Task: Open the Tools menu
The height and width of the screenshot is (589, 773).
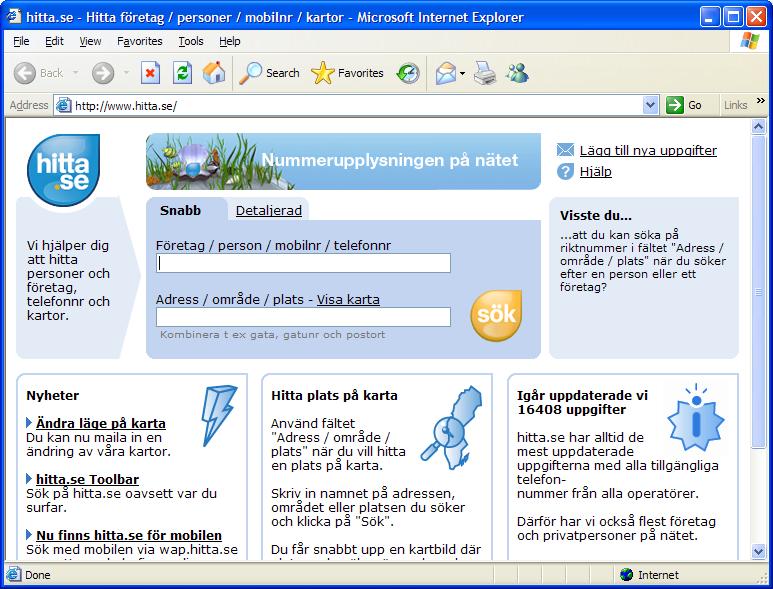Action: (x=191, y=41)
